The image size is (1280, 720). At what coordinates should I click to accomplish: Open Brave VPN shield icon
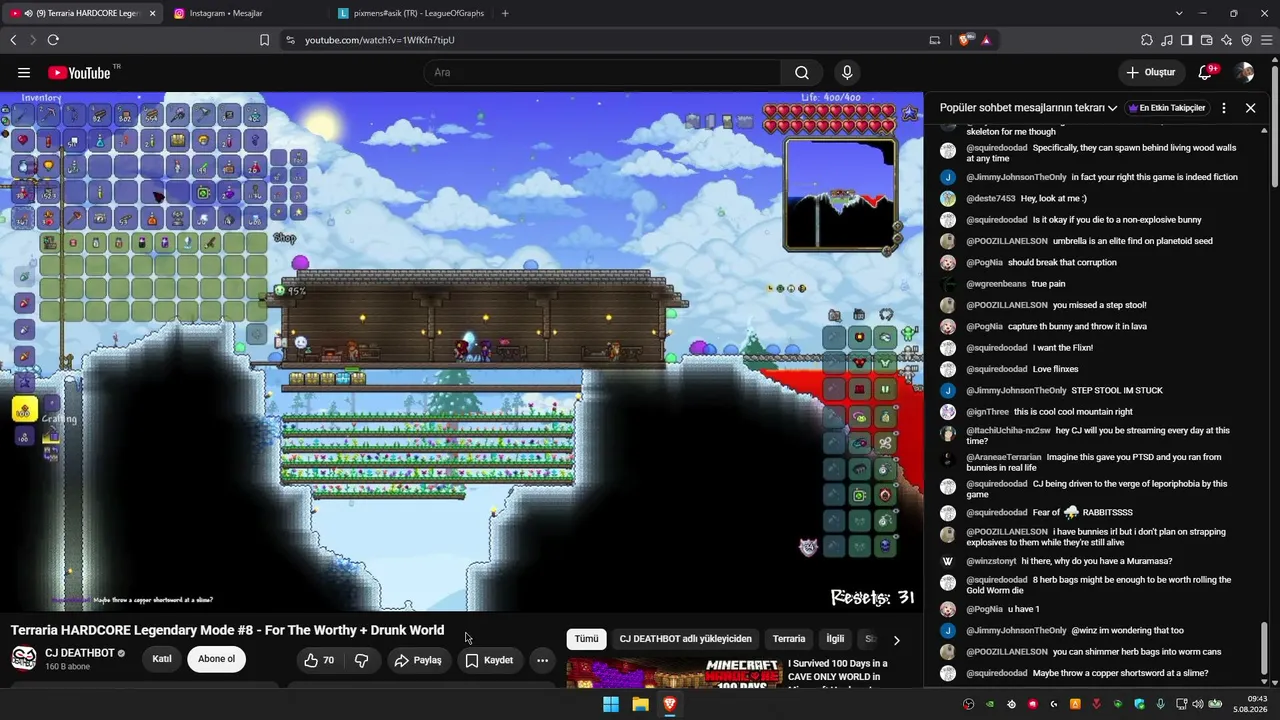tap(1246, 40)
